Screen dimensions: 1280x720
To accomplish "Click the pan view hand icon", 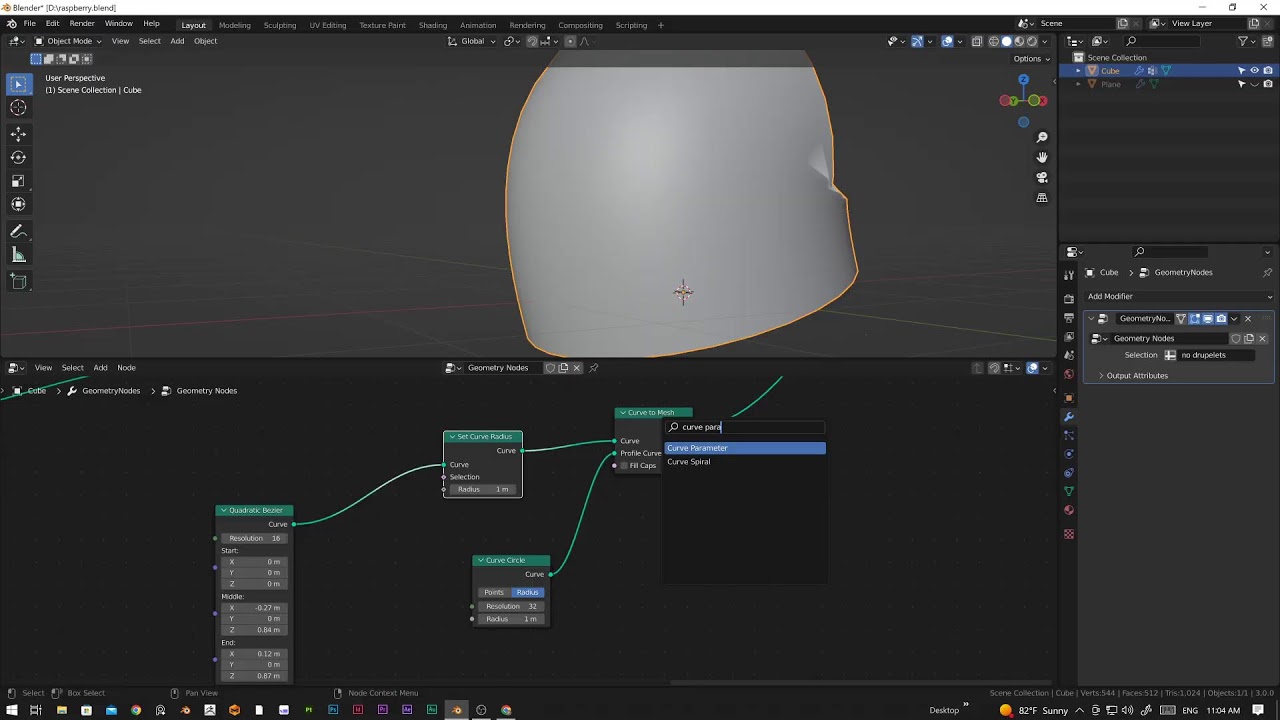I will pos(1042,157).
